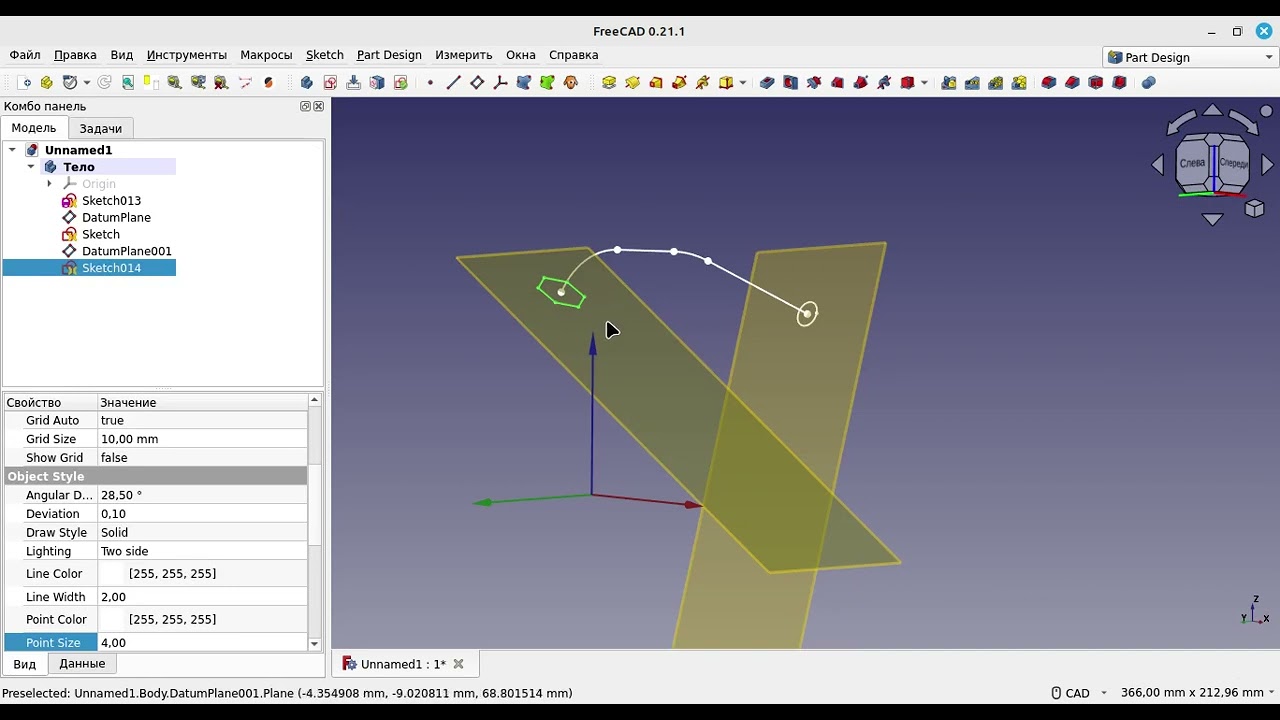
Task: Toggle the Grid Auto true value
Action: pos(203,421)
